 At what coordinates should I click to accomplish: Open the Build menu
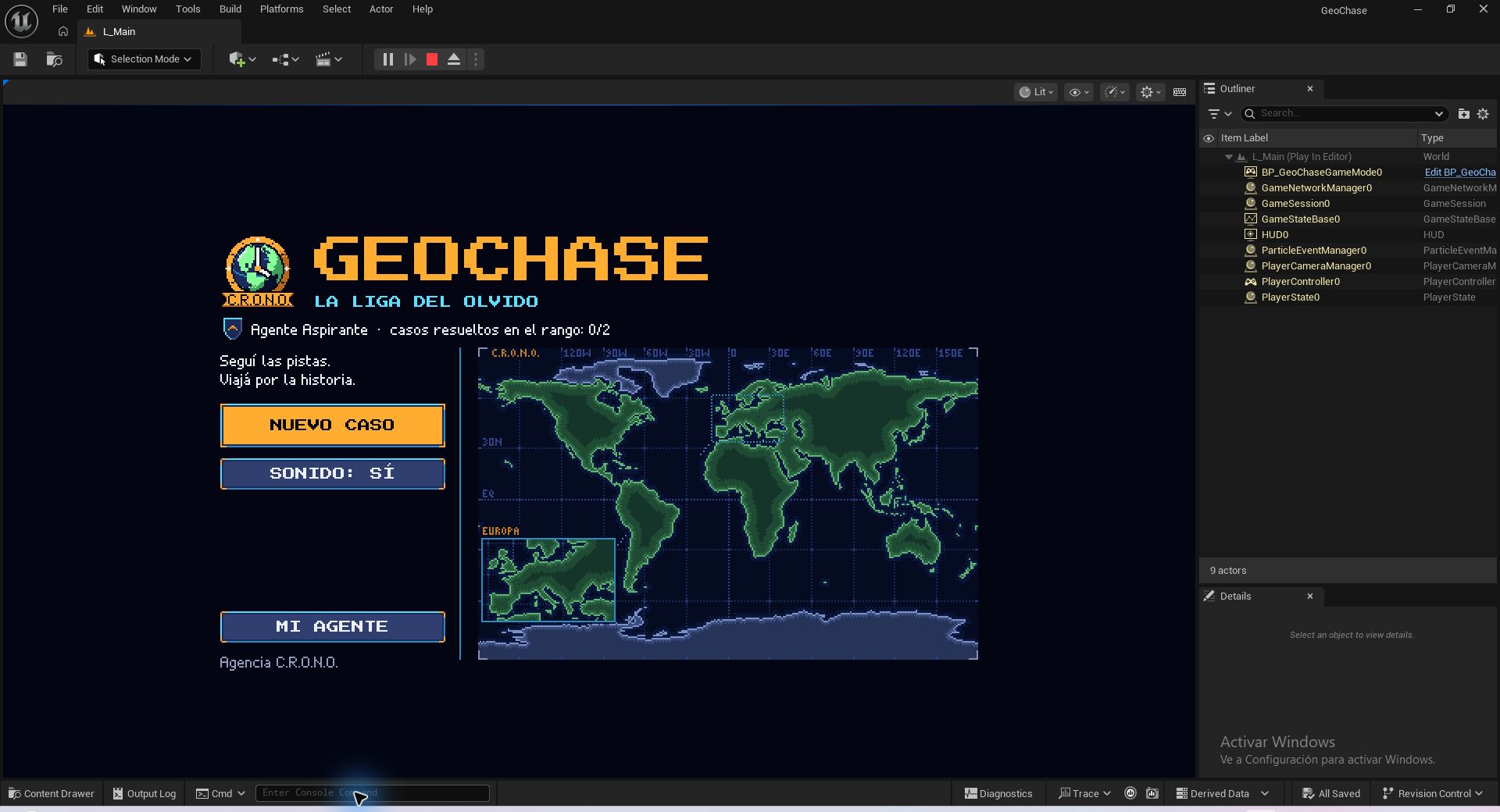[230, 9]
